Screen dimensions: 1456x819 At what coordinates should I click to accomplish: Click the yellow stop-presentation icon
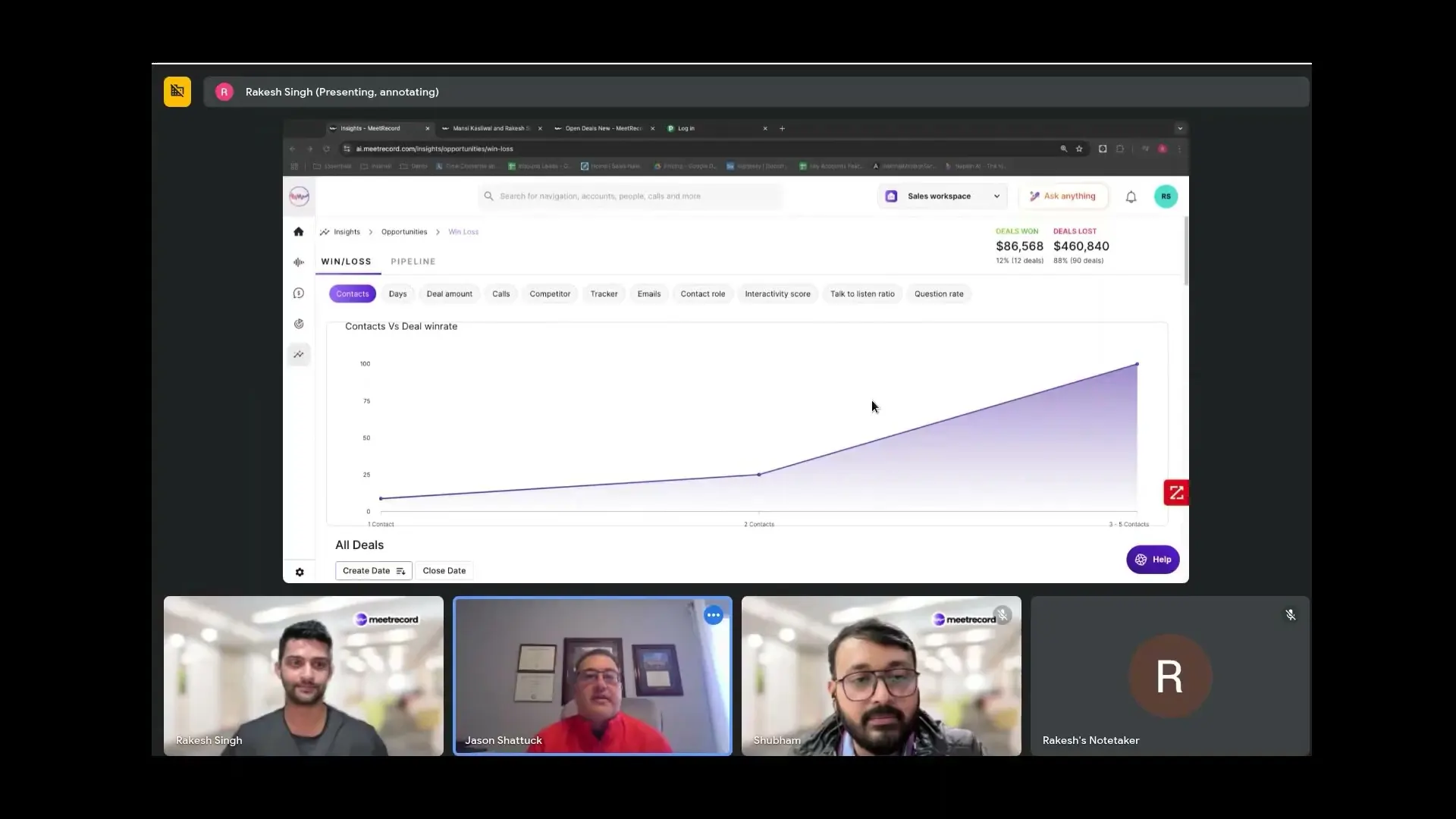pyautogui.click(x=177, y=92)
